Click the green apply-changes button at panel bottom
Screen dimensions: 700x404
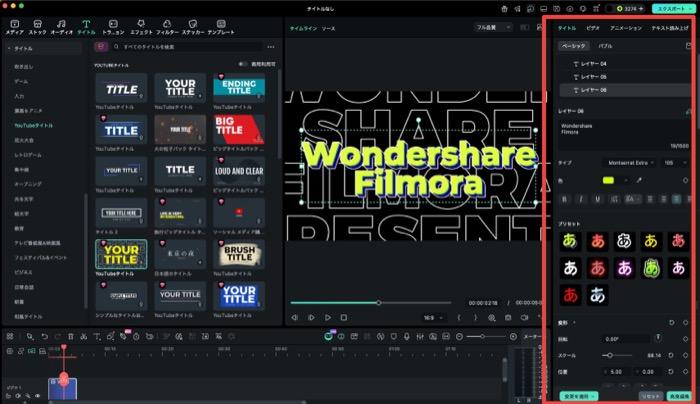[x=579, y=396]
